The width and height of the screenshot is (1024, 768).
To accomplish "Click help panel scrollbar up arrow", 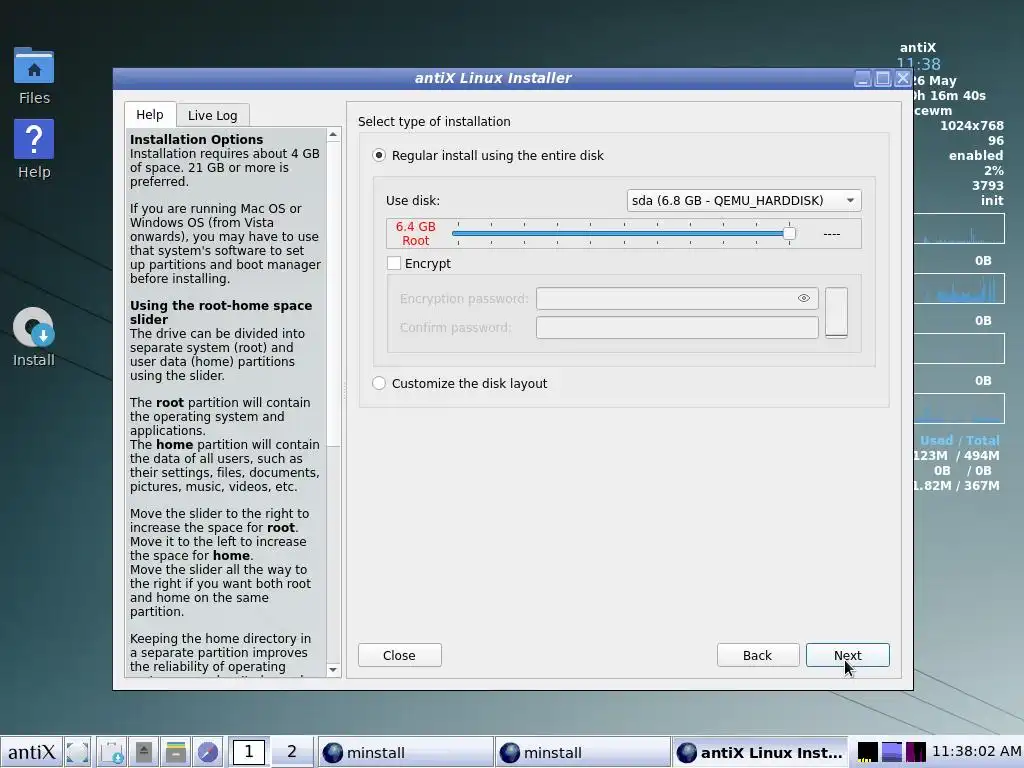I will tap(334, 135).
